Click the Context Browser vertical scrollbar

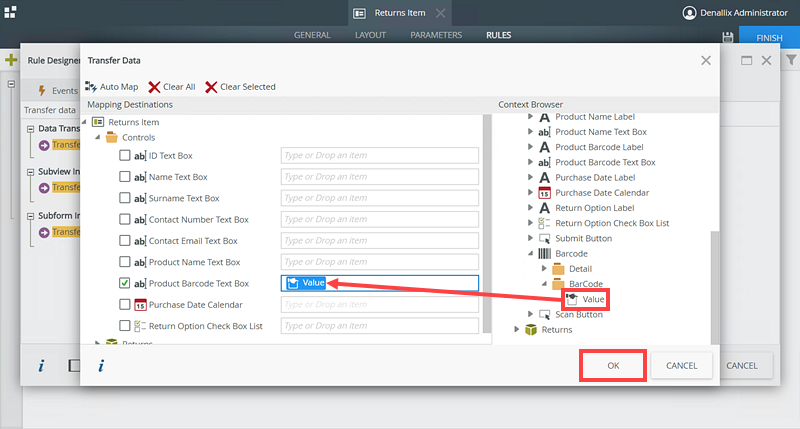pyautogui.click(x=715, y=287)
